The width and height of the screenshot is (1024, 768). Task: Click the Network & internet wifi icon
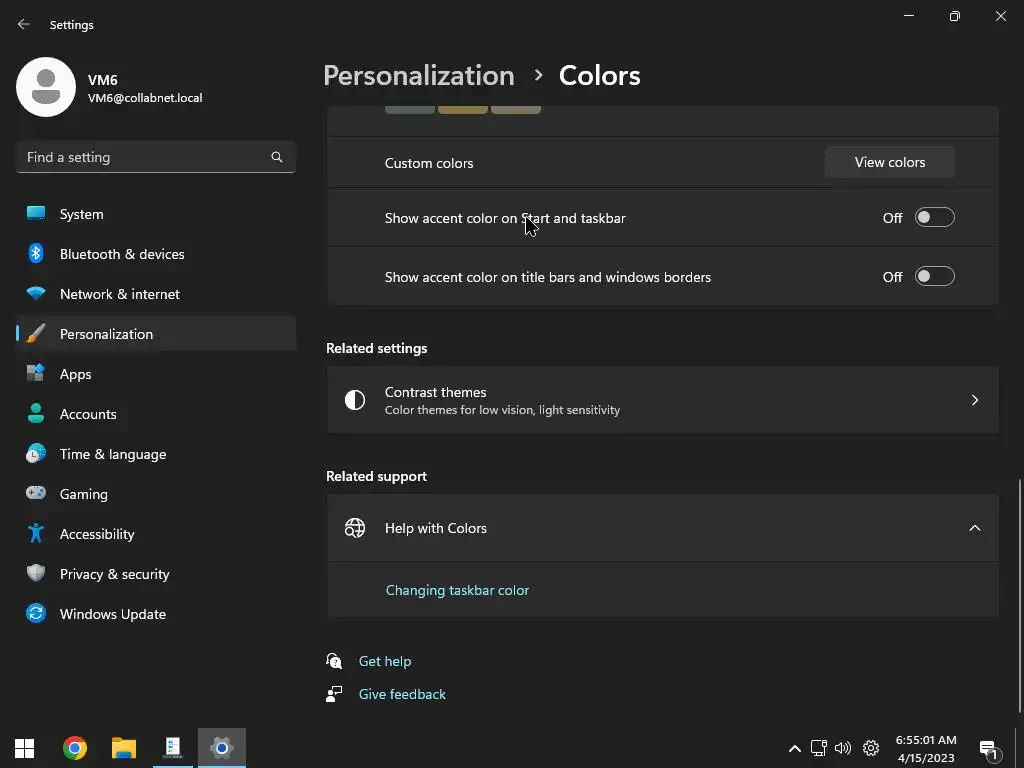tap(36, 294)
